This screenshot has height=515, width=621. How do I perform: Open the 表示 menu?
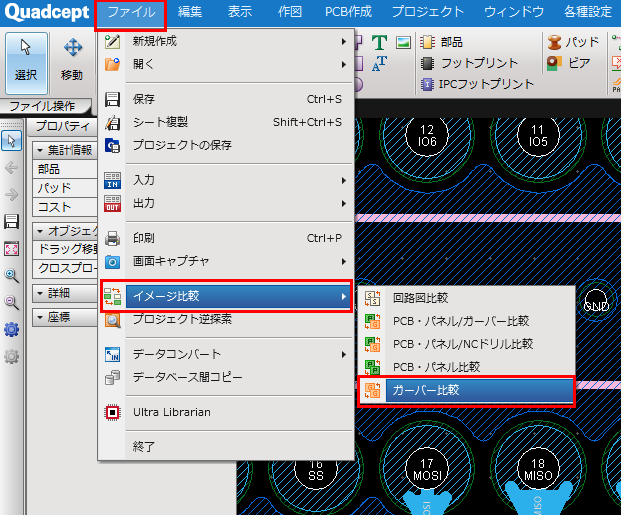(240, 12)
